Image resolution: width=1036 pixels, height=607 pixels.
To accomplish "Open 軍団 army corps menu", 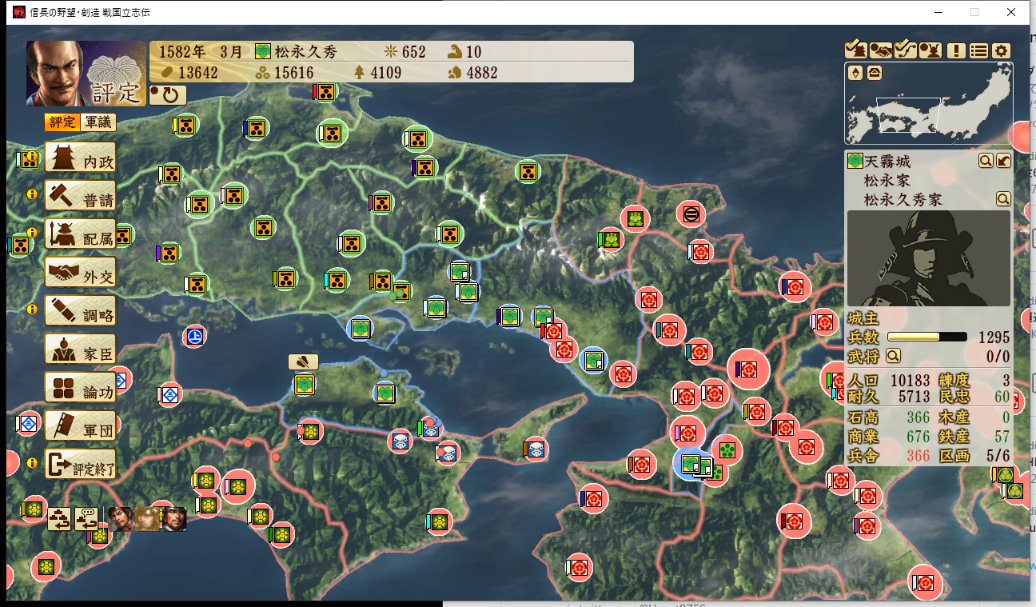I will pyautogui.click(x=81, y=427).
